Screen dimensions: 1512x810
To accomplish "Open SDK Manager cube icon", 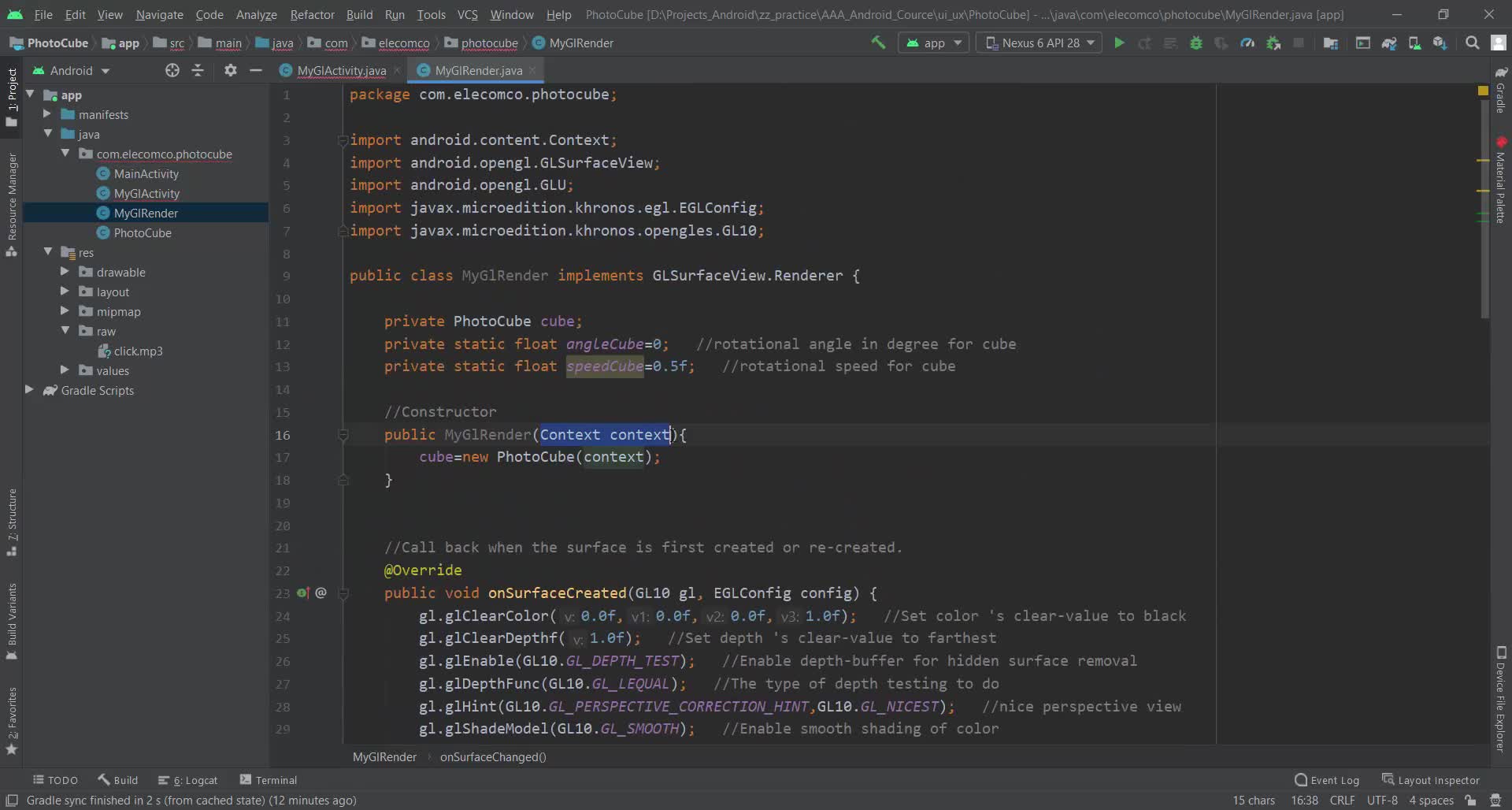I will pos(1440,43).
